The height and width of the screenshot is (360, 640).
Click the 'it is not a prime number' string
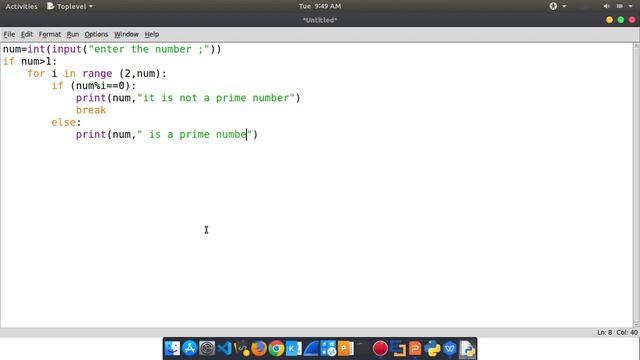point(216,98)
